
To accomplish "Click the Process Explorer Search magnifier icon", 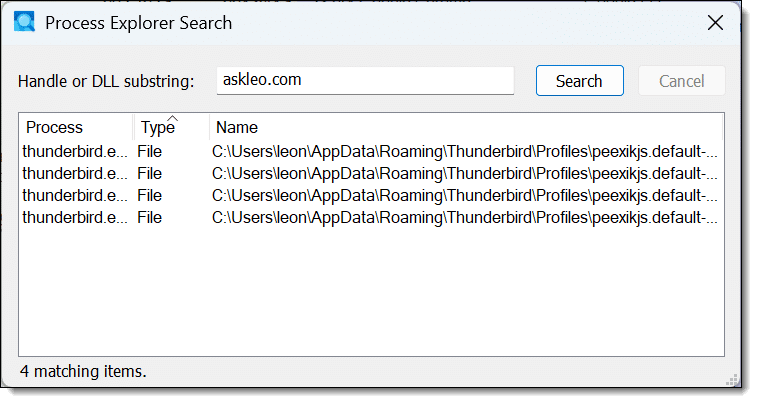I will point(24,22).
